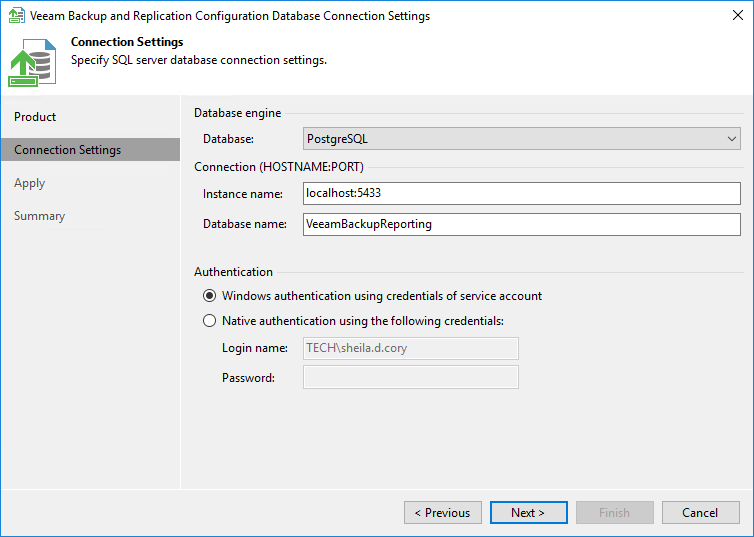The image size is (754, 537).
Task: Click the Veeam icon in the title bar
Action: pyautogui.click(x=17, y=16)
